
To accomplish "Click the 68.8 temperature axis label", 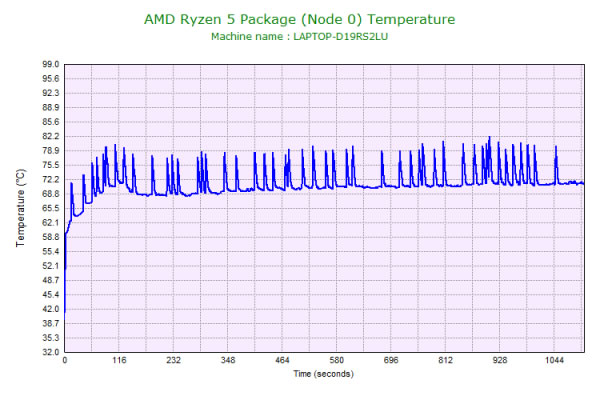I will [x=51, y=194].
